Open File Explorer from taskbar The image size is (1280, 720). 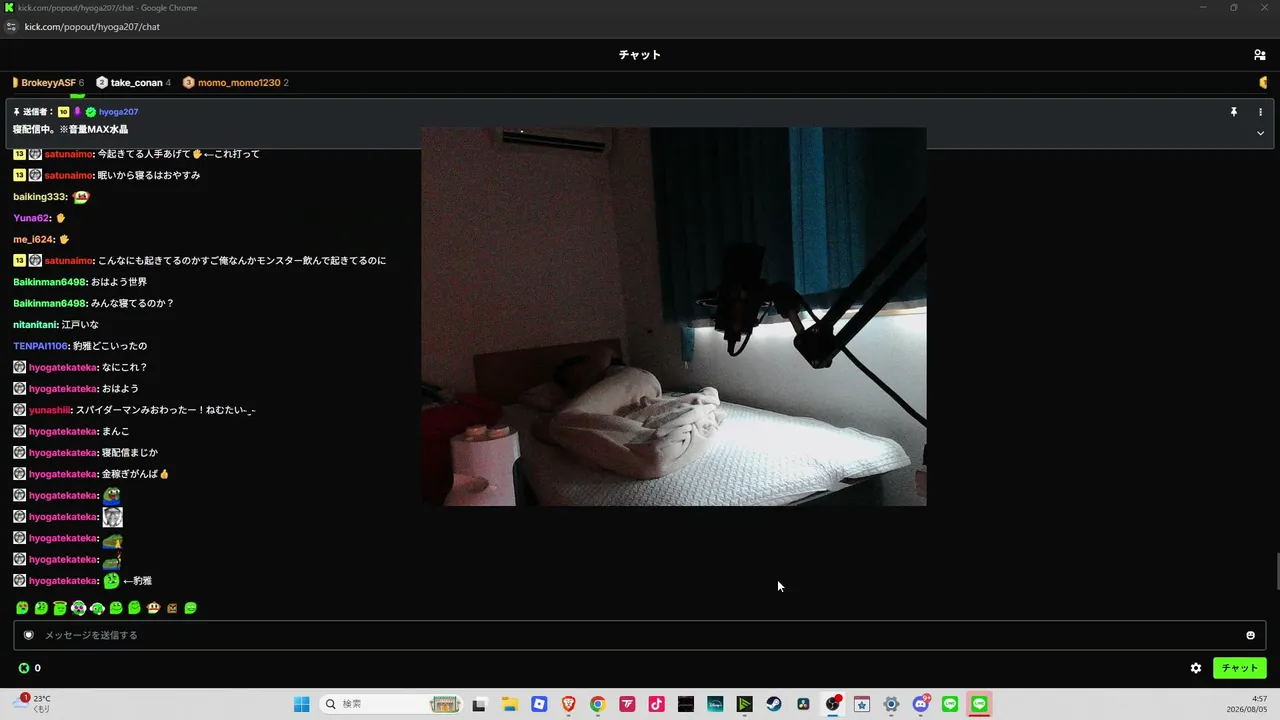coord(509,704)
